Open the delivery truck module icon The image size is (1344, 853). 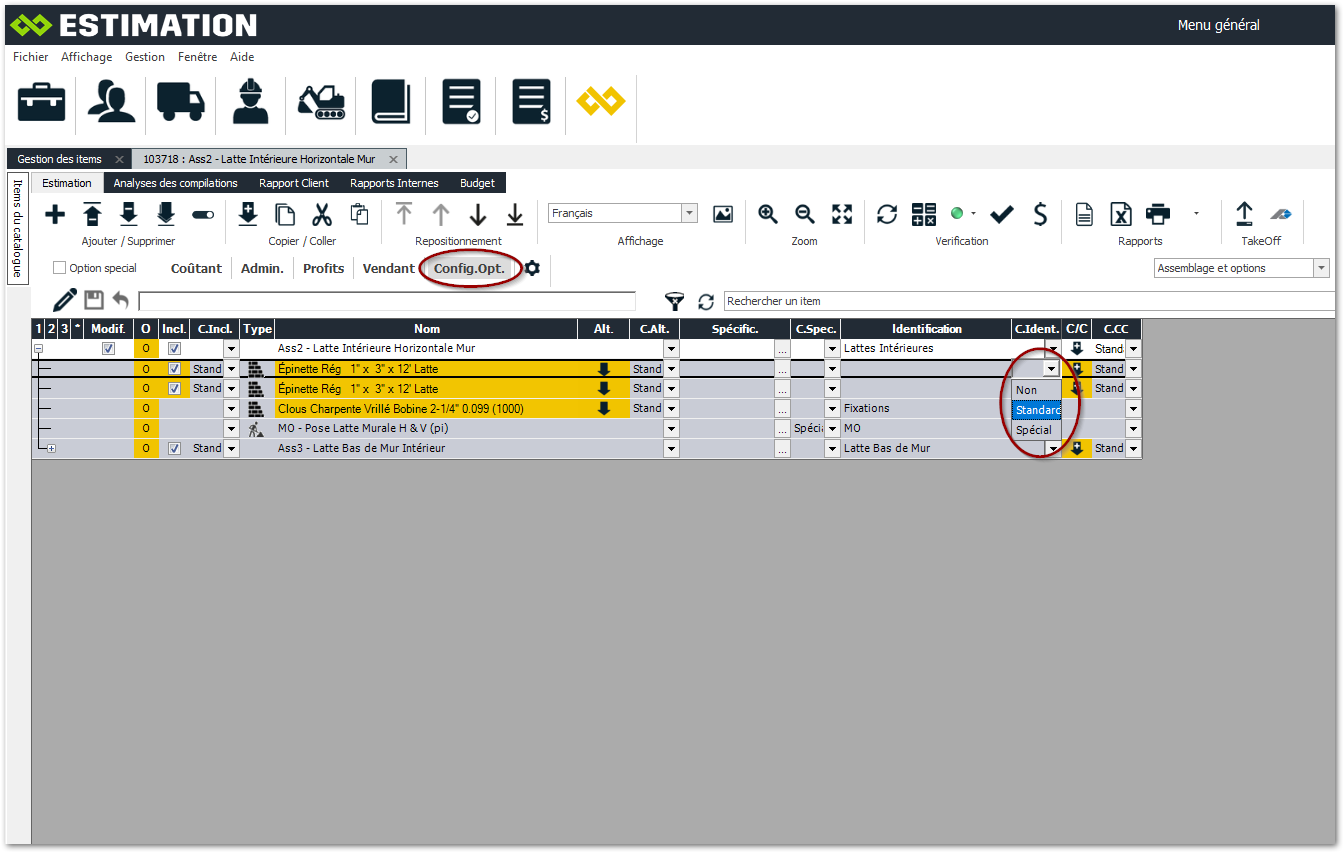[181, 102]
